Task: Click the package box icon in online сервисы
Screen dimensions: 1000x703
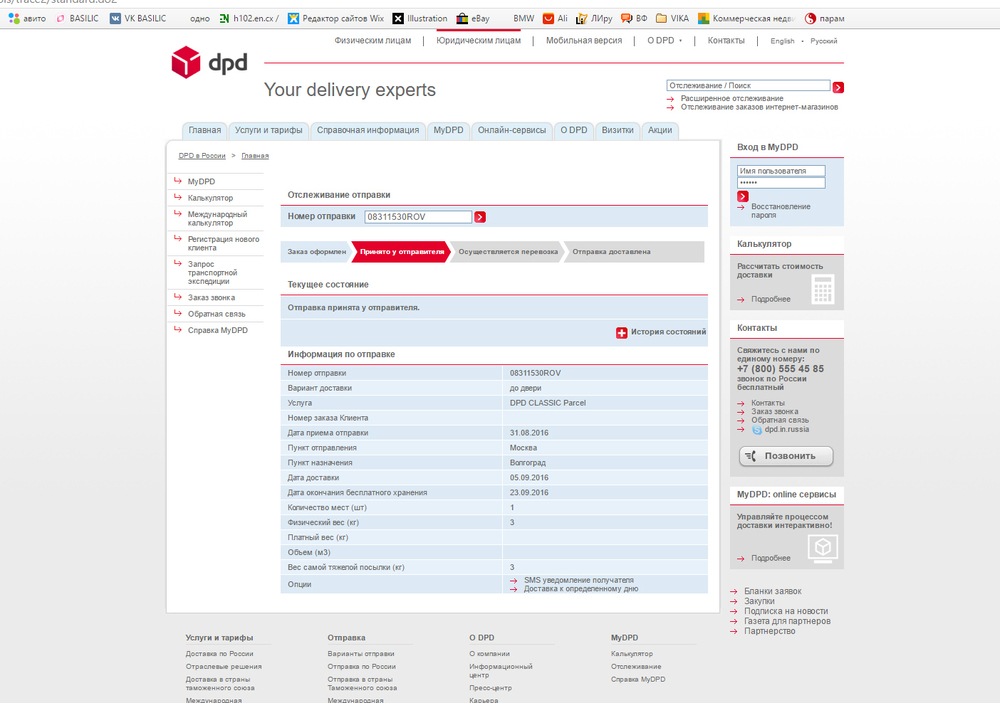Action: coord(822,547)
